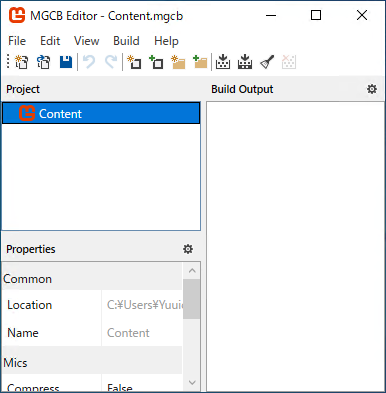386x393 pixels.
Task: Click the New project toolbar icon
Action: coord(21,62)
